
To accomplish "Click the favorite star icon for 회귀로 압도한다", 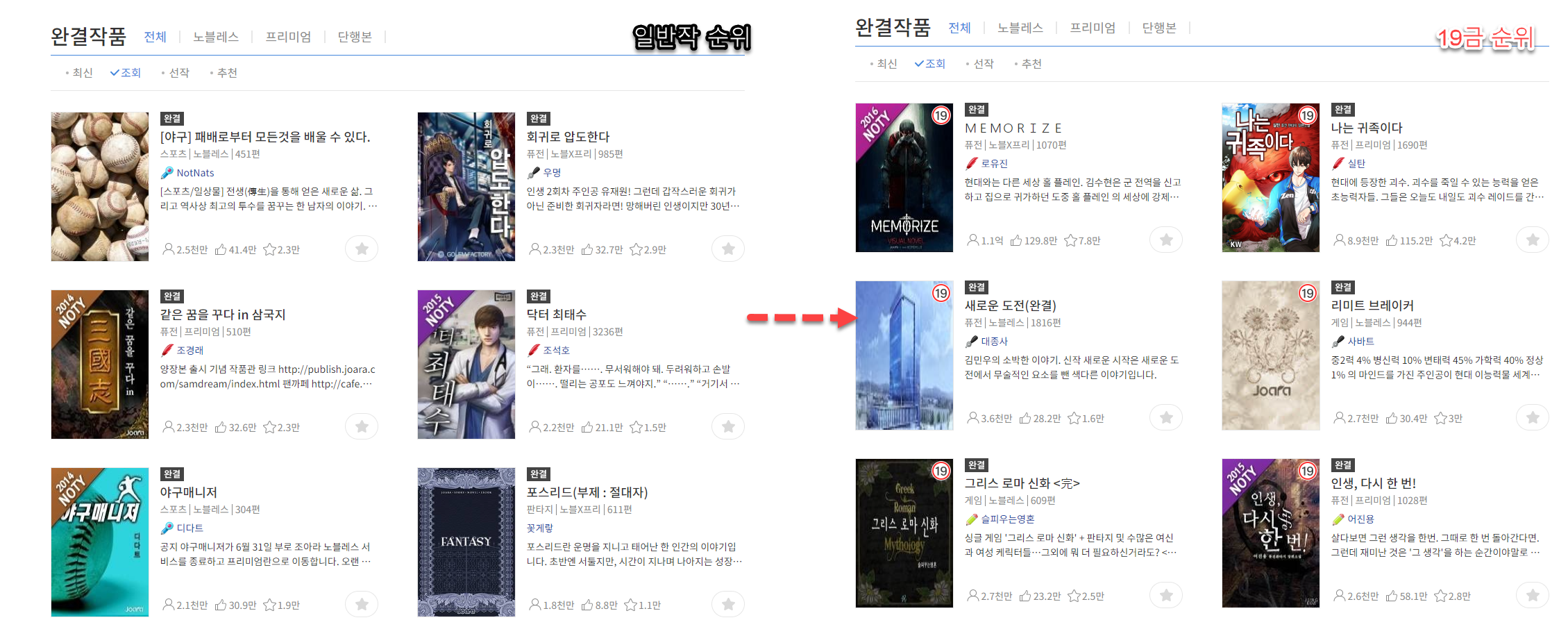I will tap(727, 249).
